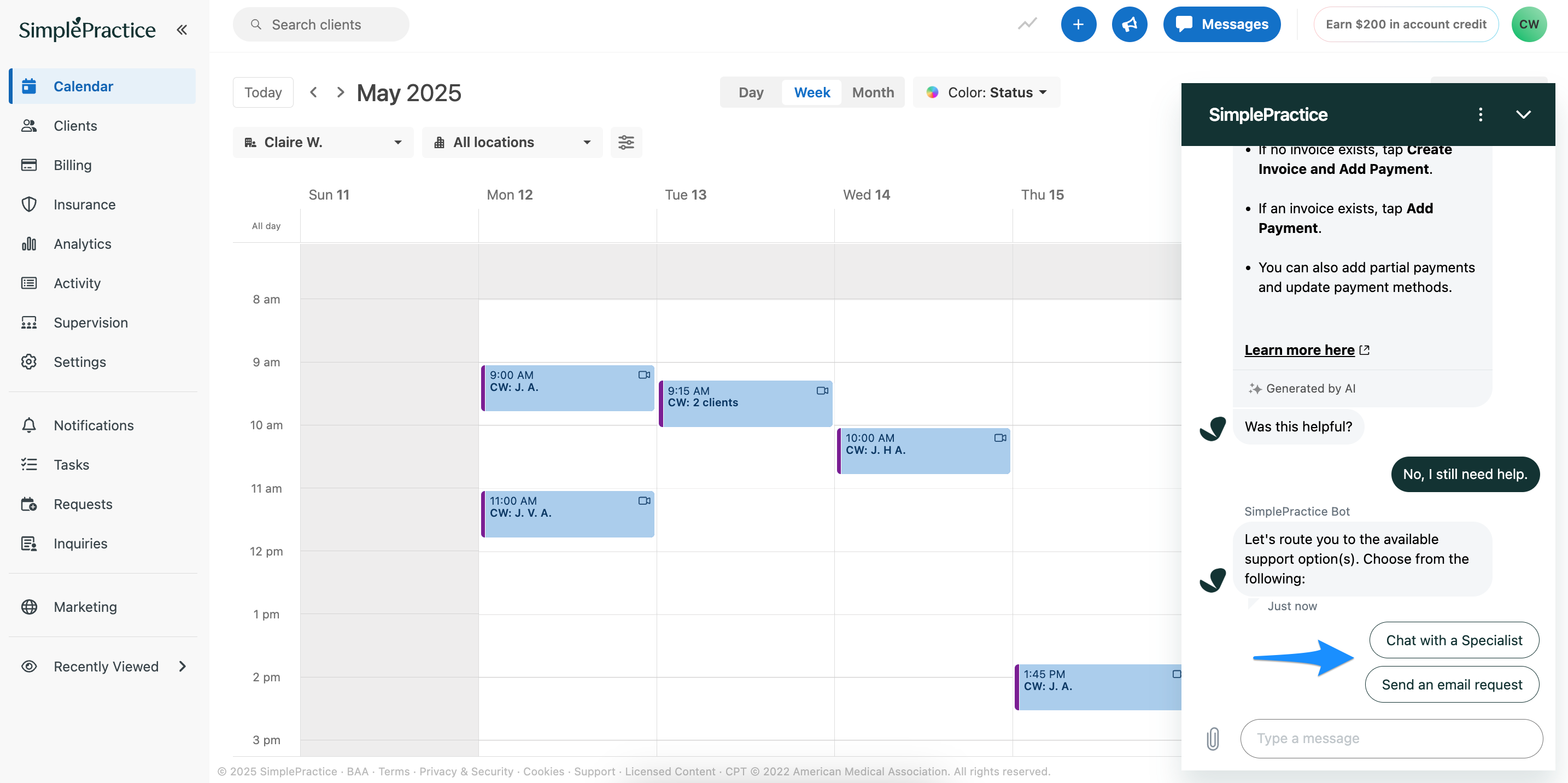Open the megaphone announcements icon
Screen dimensions: 1568x783
[x=1129, y=25]
